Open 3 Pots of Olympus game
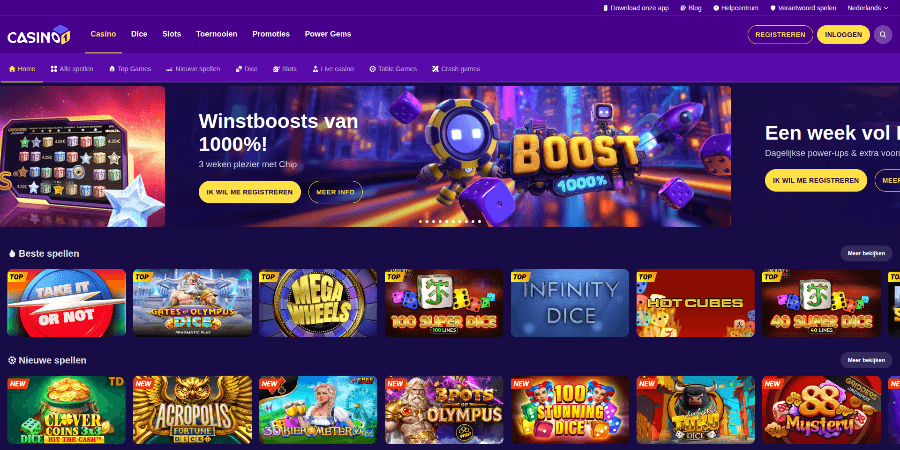The image size is (900, 450). (444, 410)
